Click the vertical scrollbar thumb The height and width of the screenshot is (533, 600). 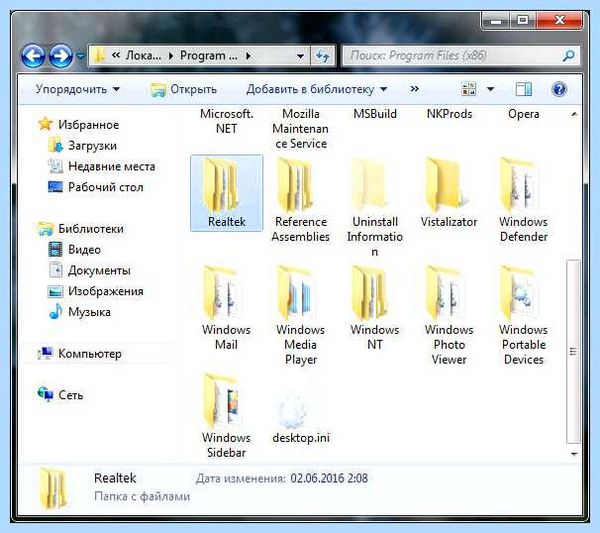tap(573, 351)
